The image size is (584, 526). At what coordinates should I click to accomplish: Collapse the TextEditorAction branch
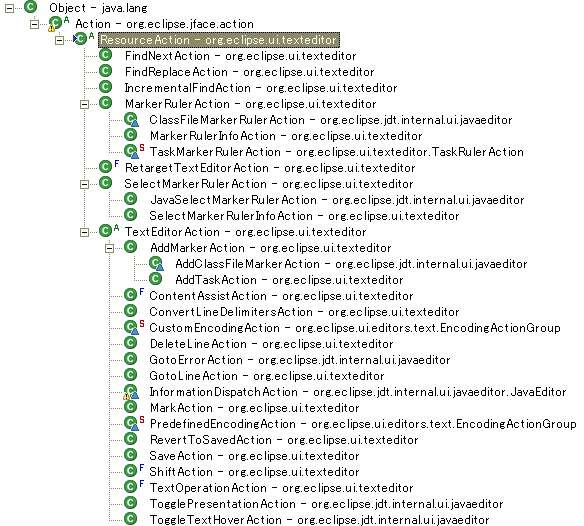point(85,232)
